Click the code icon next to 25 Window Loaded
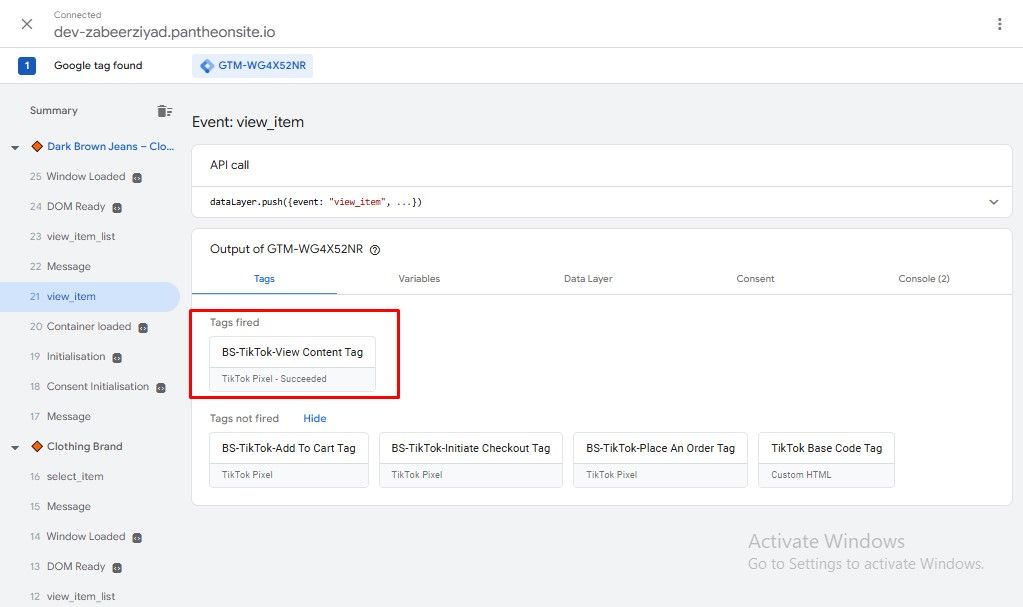This screenshot has height=607, width=1023. coord(137,178)
